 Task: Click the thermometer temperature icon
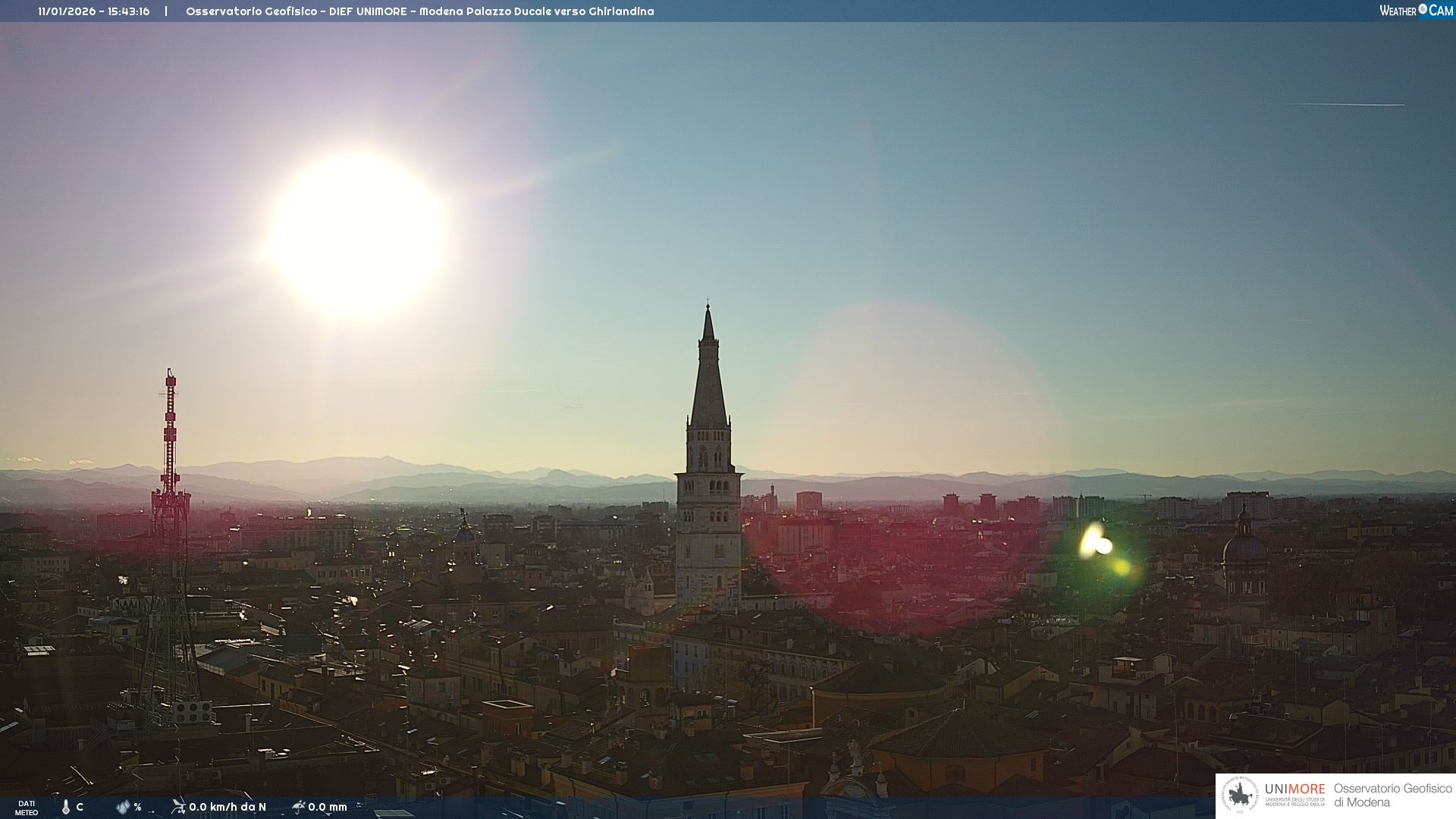(x=66, y=807)
